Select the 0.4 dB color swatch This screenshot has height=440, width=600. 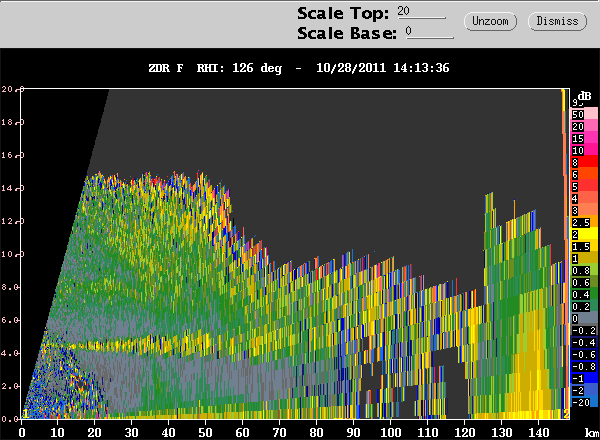584,294
